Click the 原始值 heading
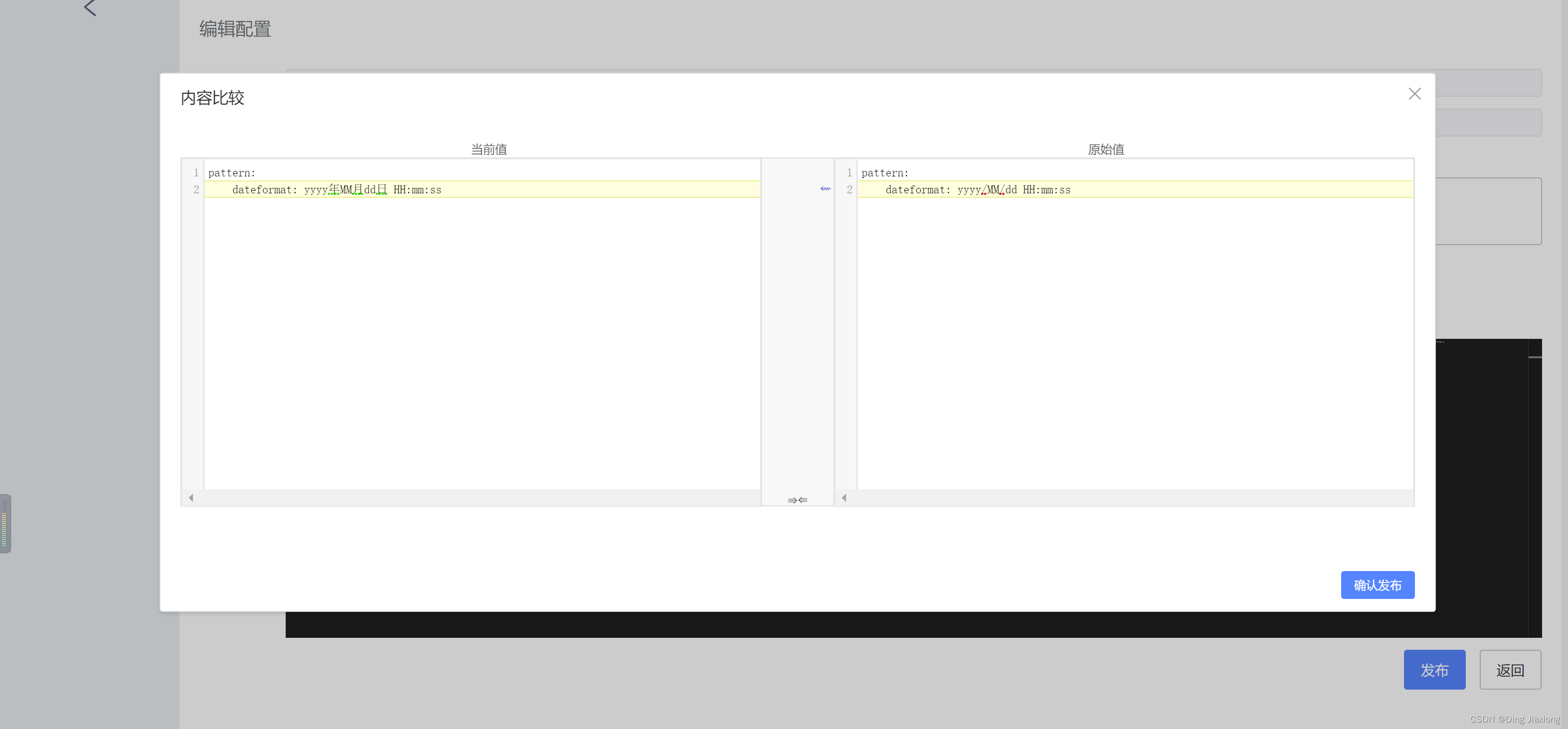Viewport: 1568px width, 729px height. pyautogui.click(x=1105, y=149)
